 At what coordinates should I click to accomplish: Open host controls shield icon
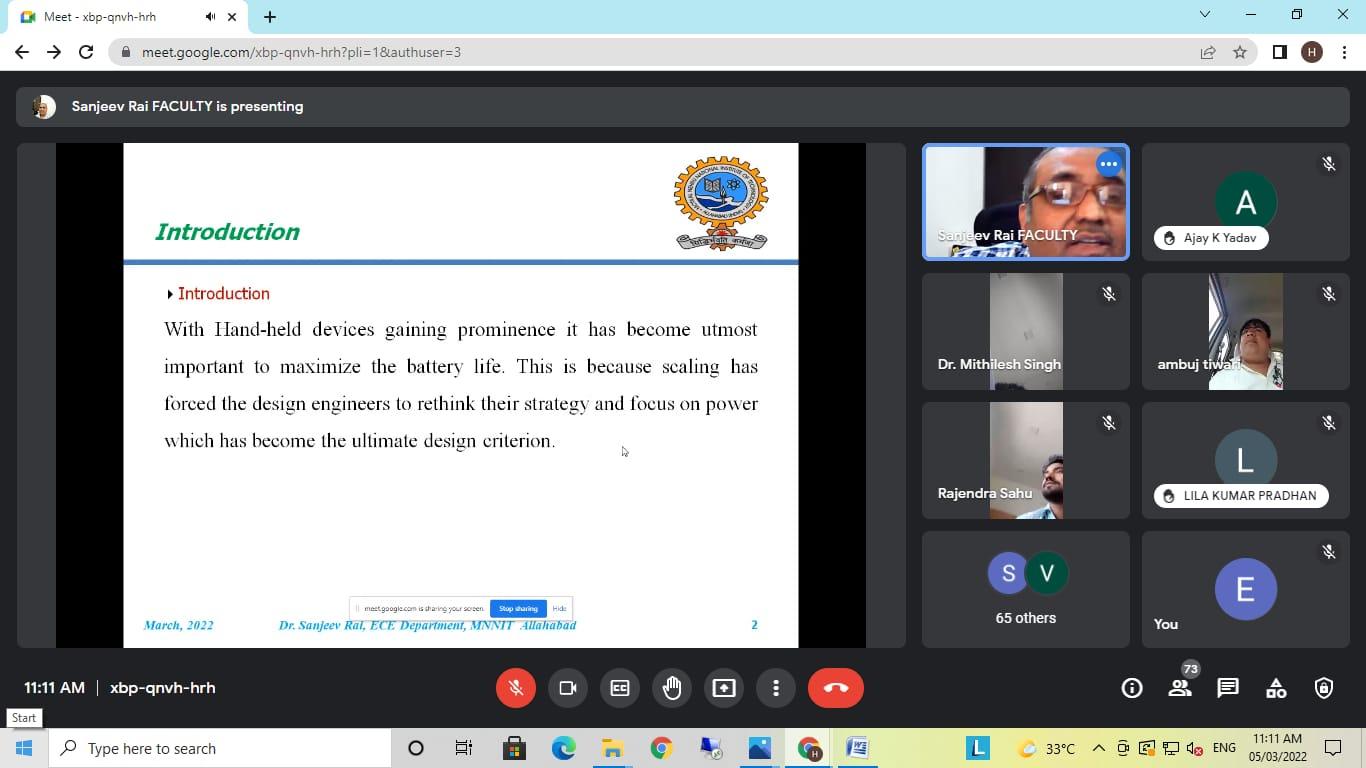click(1324, 688)
